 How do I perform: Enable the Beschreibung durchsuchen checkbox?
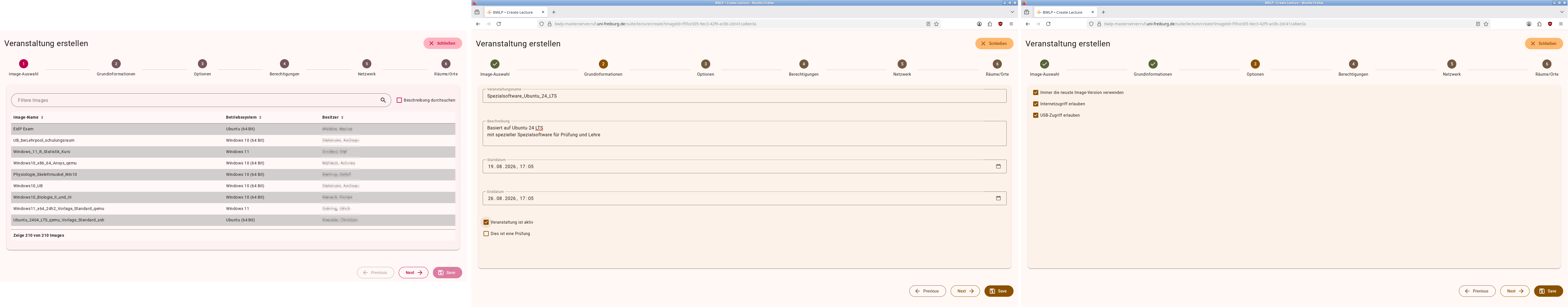[399, 100]
